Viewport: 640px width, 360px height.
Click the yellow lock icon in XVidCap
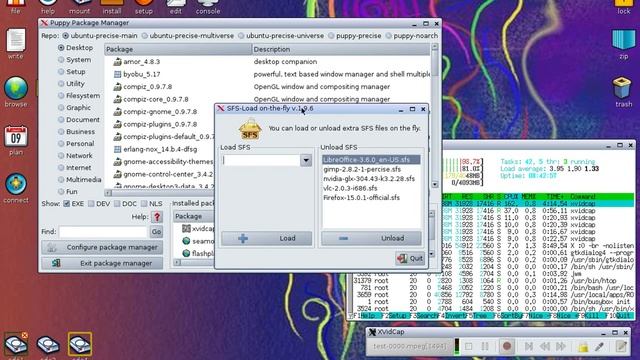583,347
